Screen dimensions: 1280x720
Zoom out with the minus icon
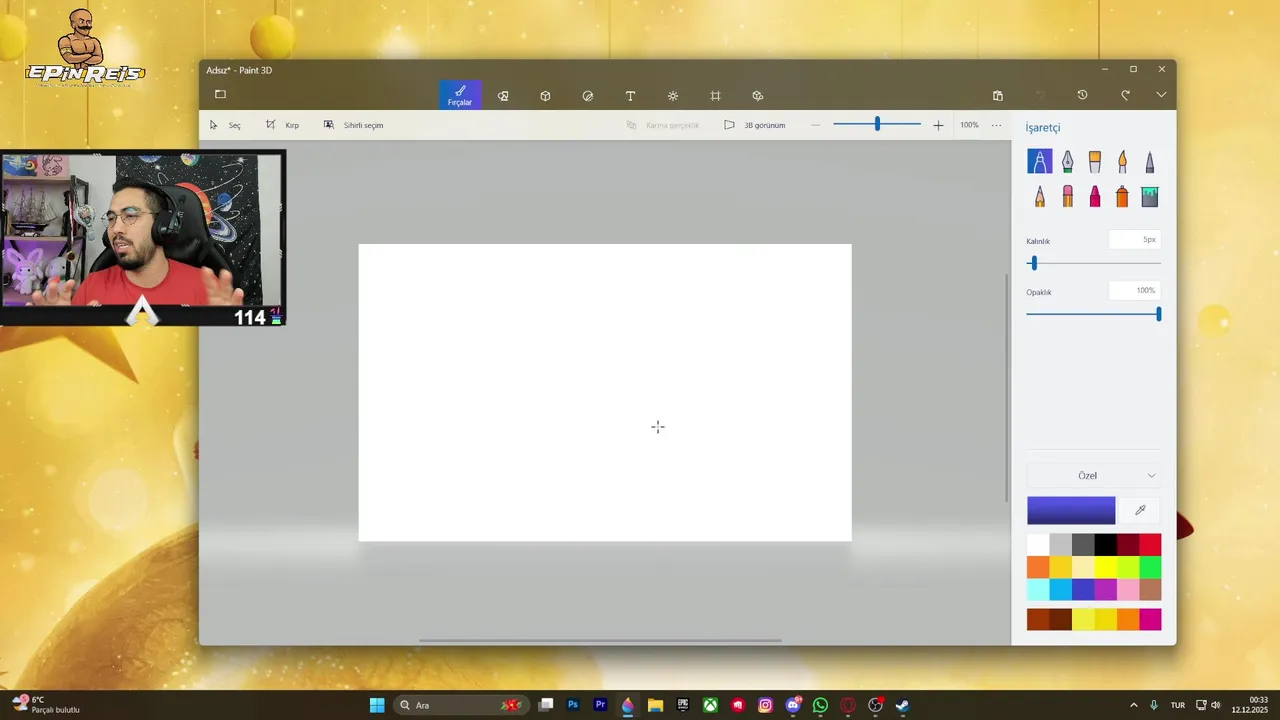tap(815, 125)
